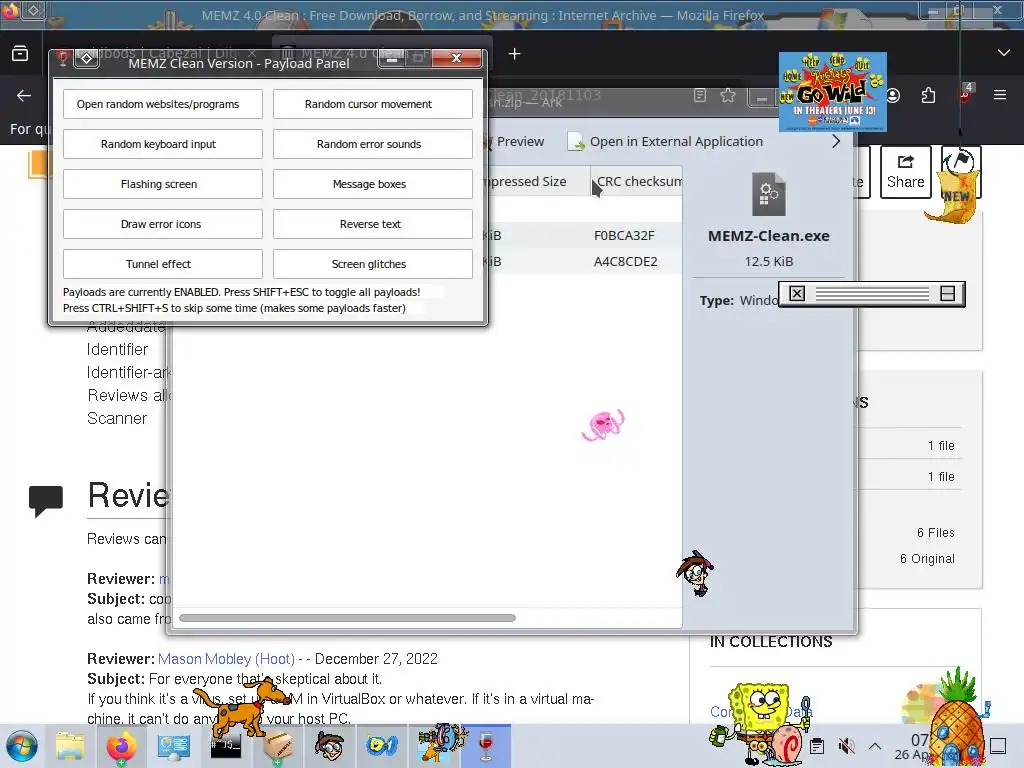Toggle the Random cursor movement payload
This screenshot has height=768, width=1024.
[372, 104]
